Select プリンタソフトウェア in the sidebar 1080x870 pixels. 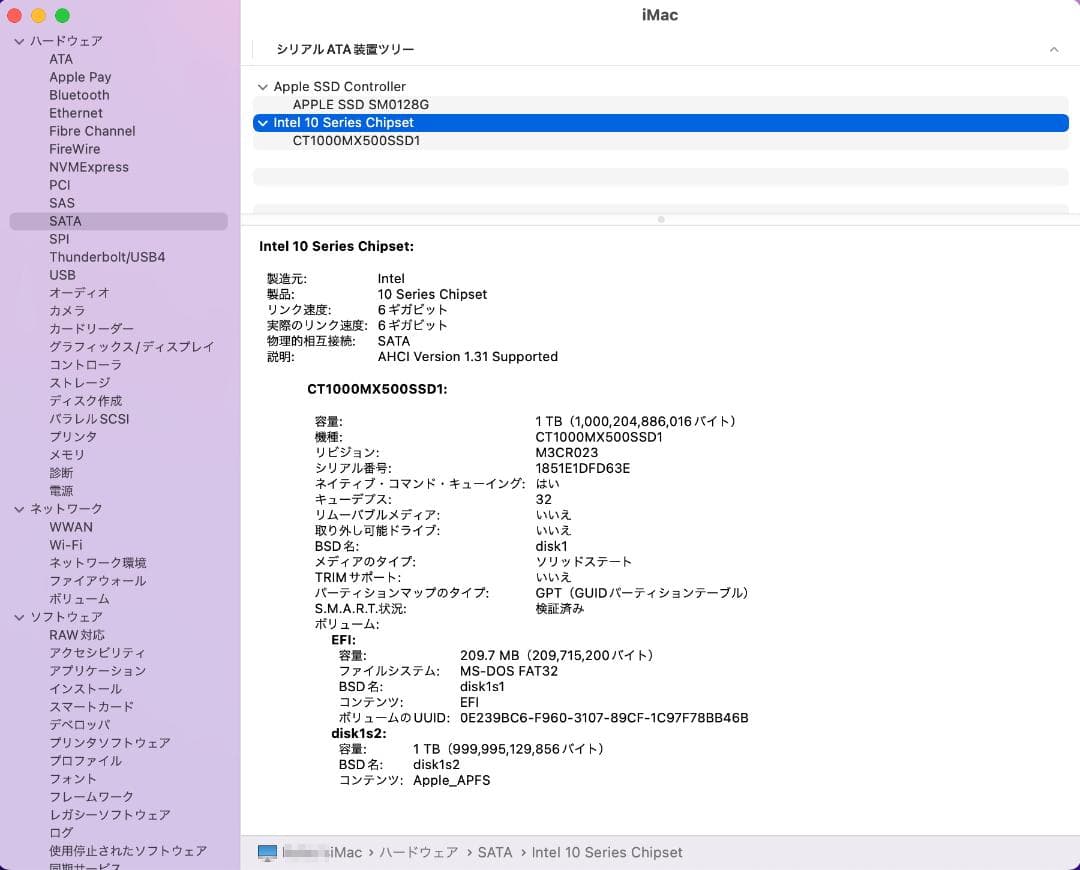(x=110, y=743)
